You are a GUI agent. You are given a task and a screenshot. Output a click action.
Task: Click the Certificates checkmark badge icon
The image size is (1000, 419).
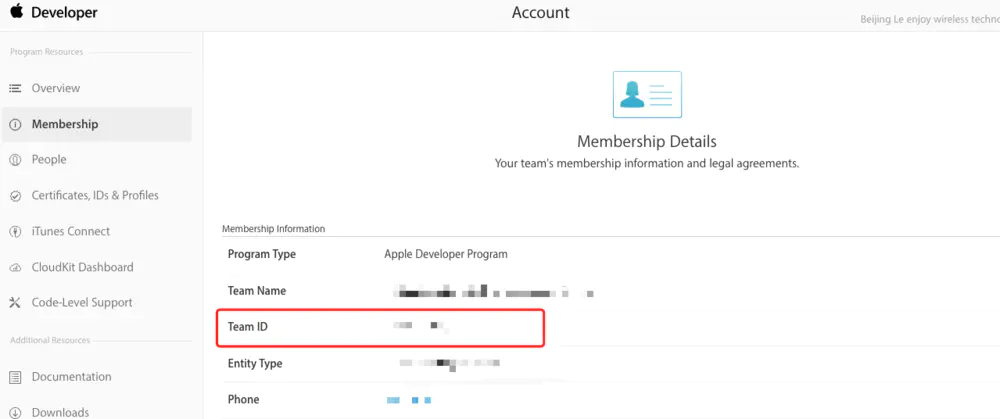tap(15, 196)
